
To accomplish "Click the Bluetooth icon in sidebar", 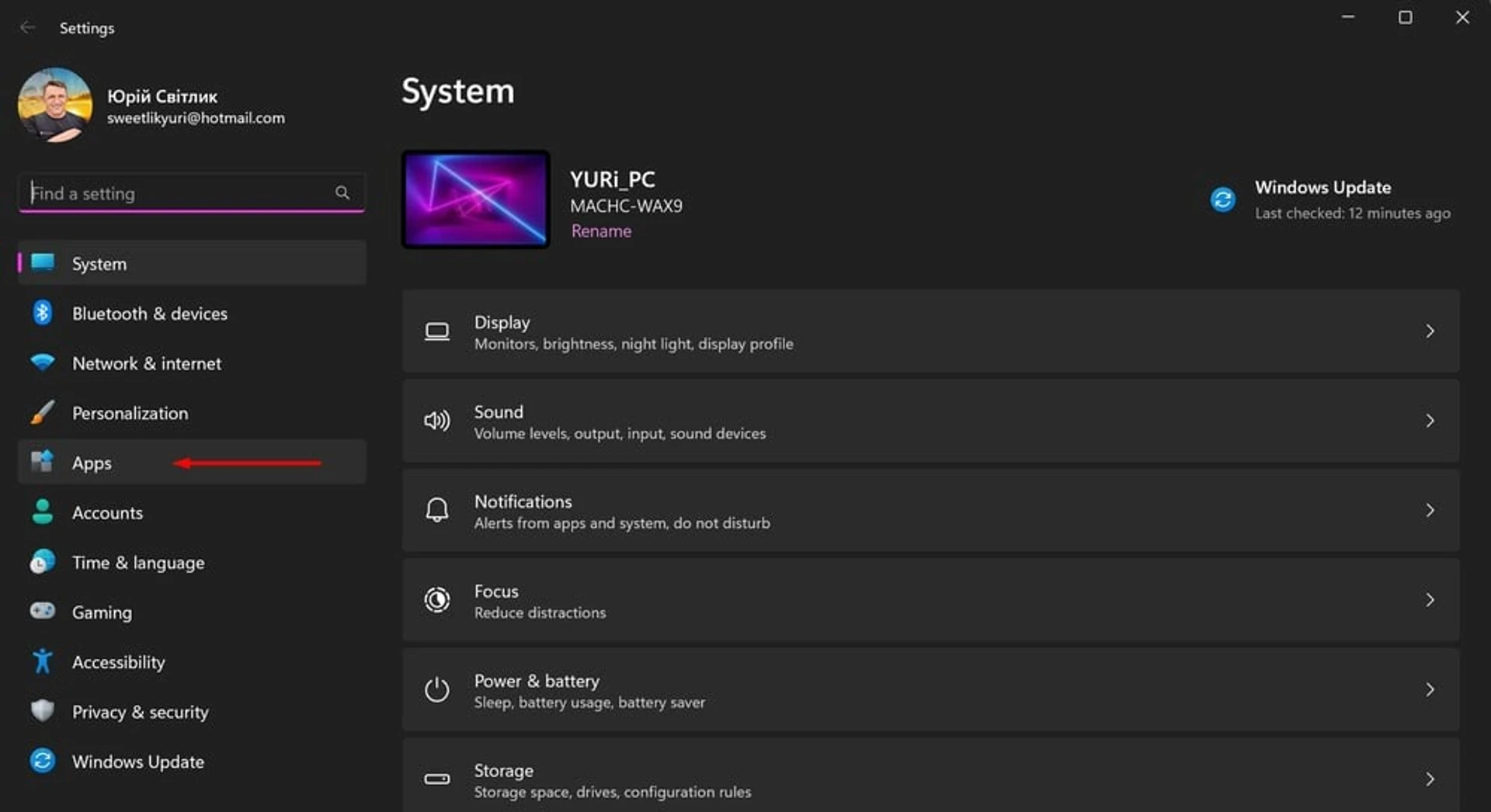I will 43,313.
